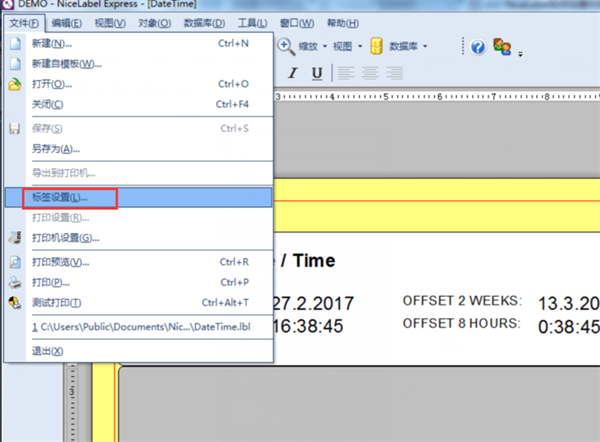Center align the text
This screenshot has width=600, height=442.
point(370,73)
